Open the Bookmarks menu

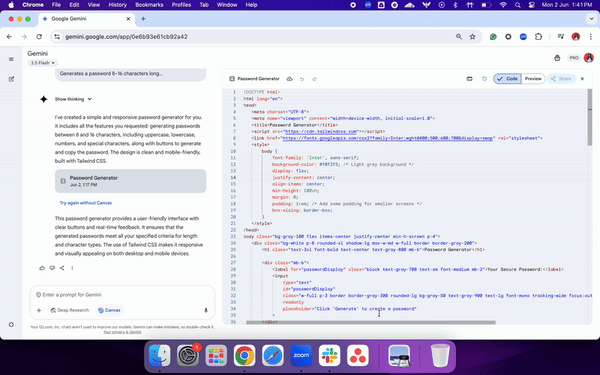point(149,5)
